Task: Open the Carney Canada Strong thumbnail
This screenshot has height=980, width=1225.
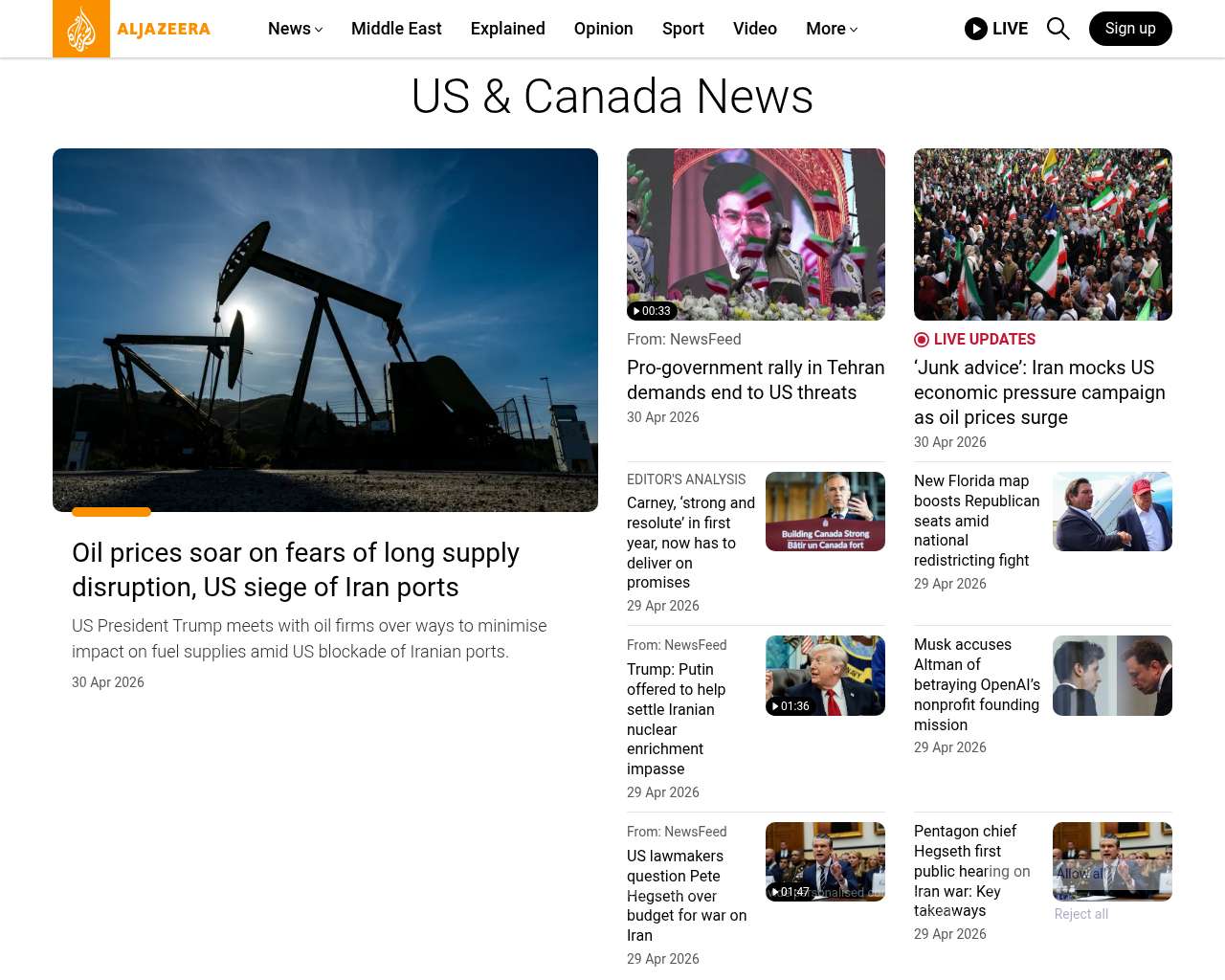Action: tap(825, 511)
